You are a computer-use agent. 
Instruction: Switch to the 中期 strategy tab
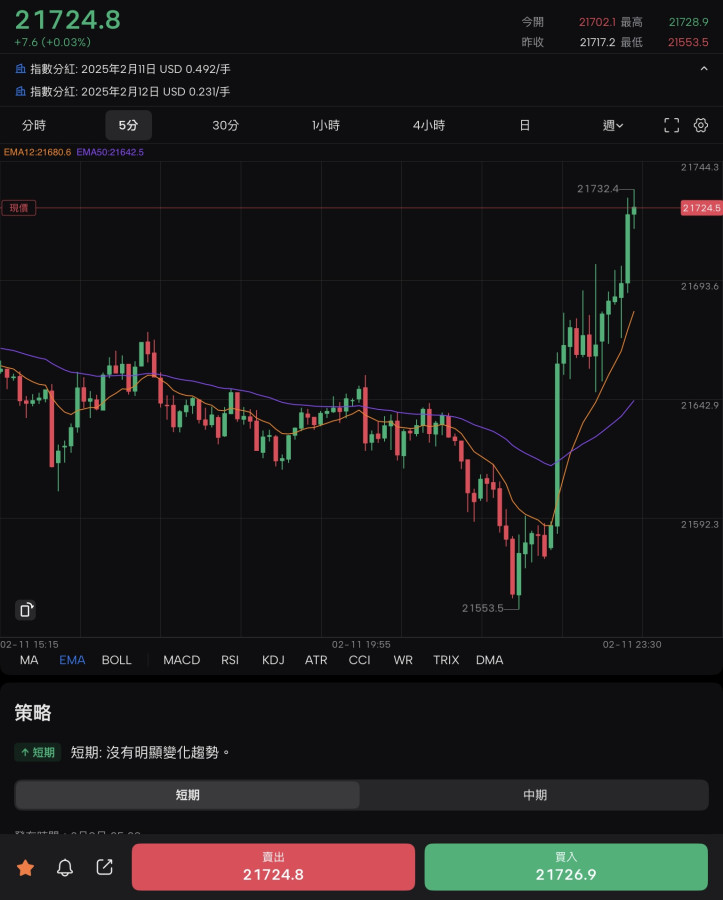click(x=534, y=795)
